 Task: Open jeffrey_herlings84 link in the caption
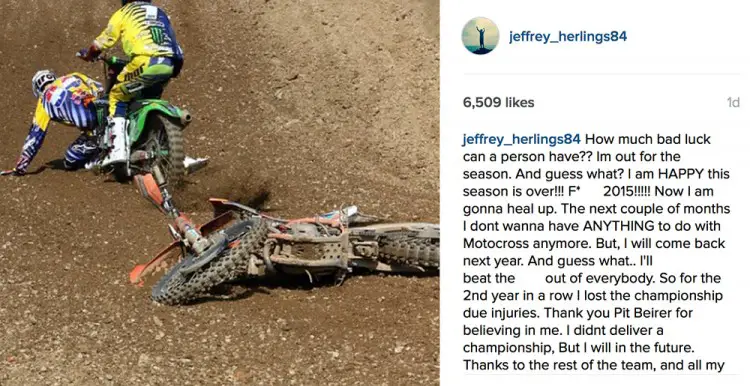[x=522, y=140]
